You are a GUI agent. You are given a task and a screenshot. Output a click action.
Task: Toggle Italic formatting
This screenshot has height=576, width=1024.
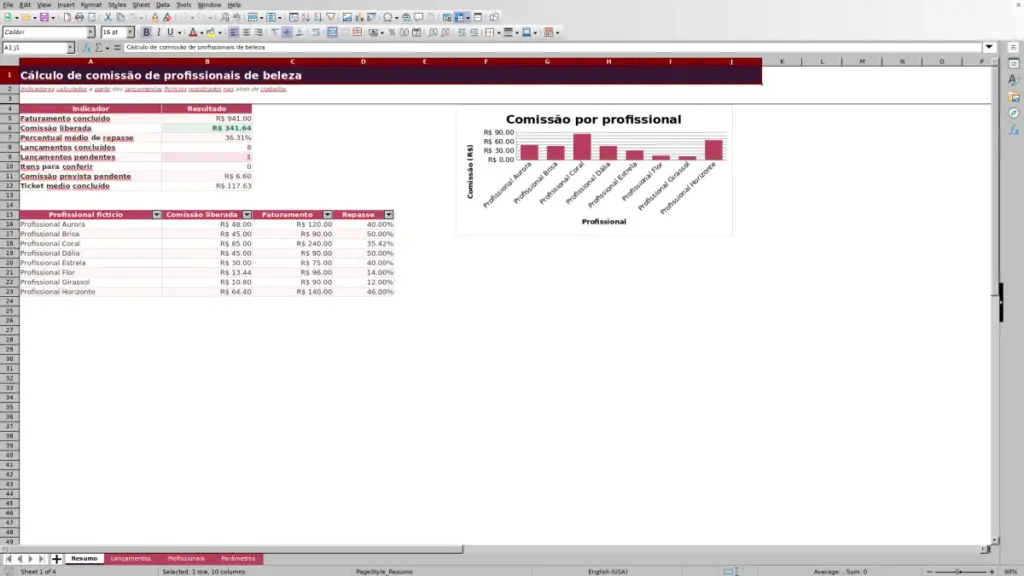158,33
